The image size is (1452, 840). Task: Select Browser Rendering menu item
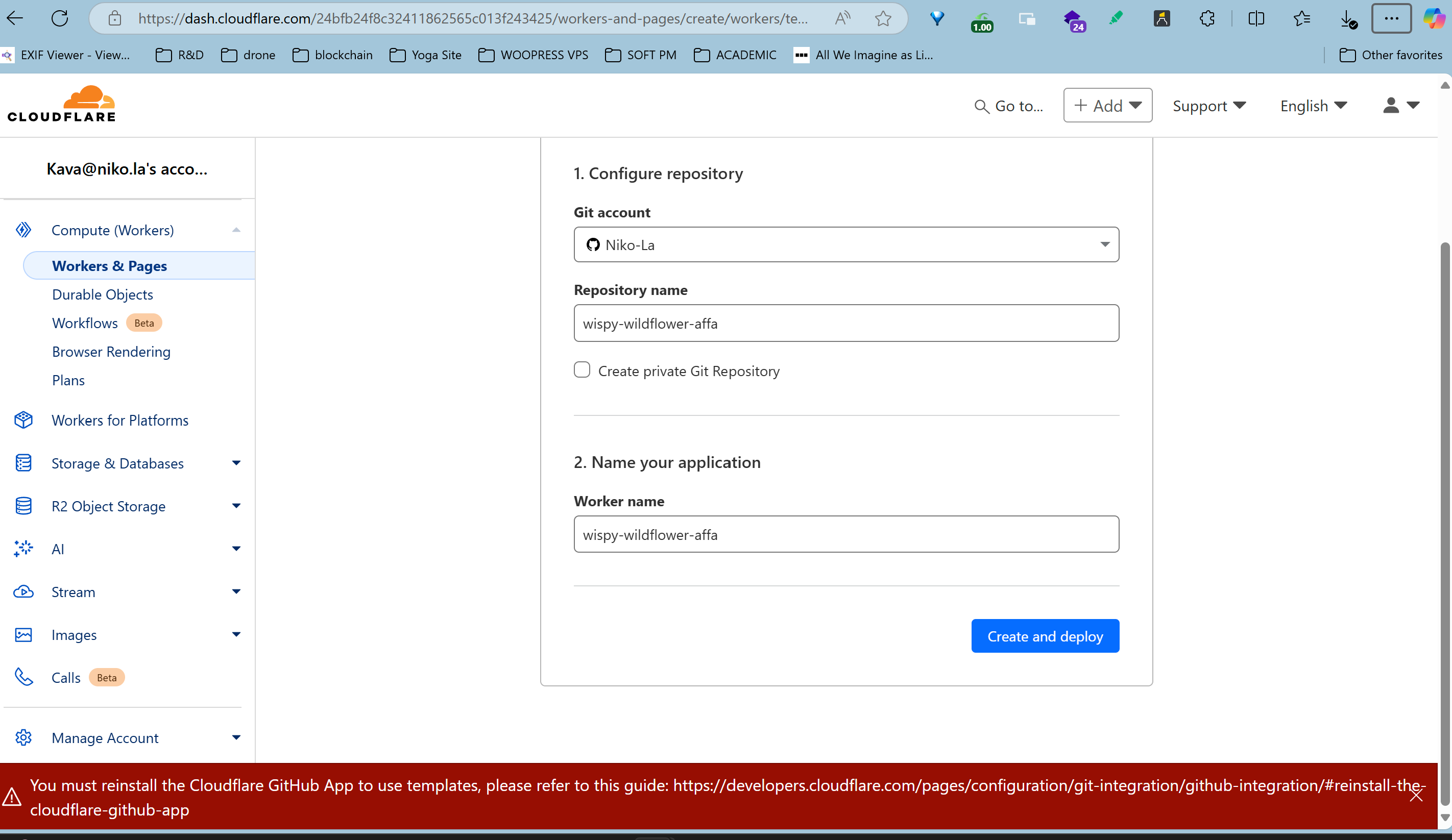[111, 352]
